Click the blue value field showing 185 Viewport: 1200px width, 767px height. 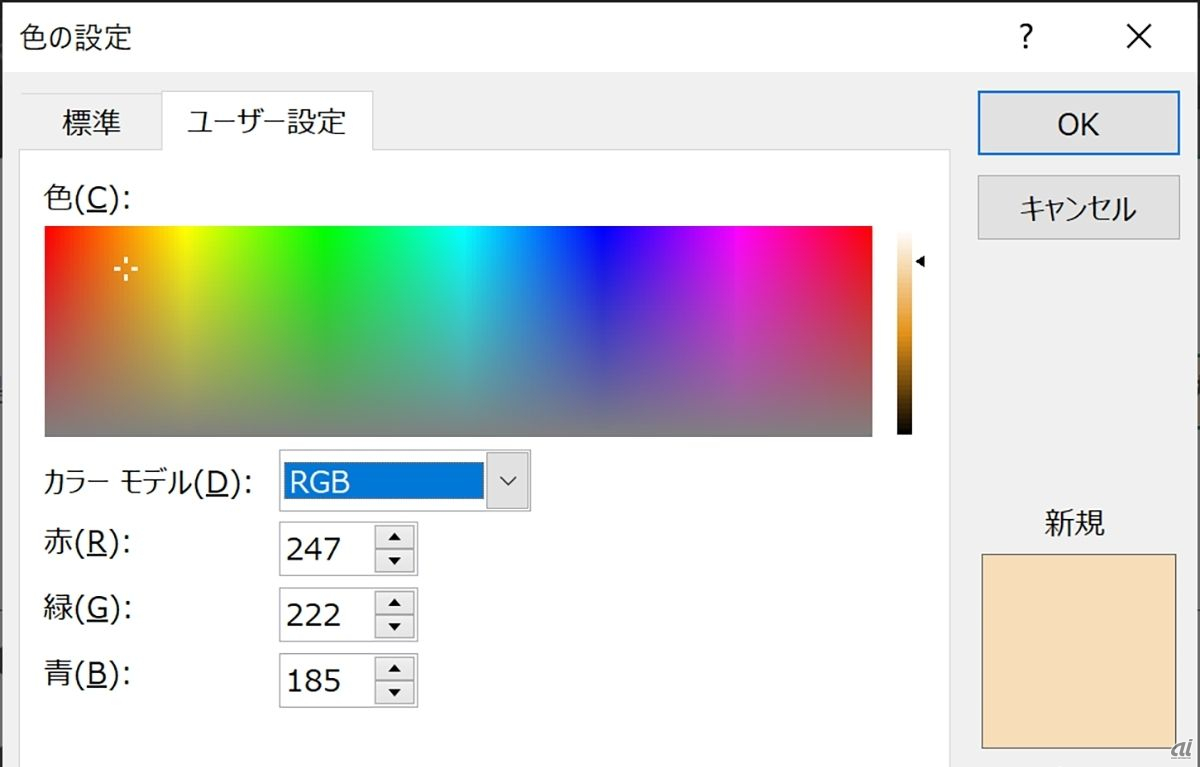tap(326, 681)
